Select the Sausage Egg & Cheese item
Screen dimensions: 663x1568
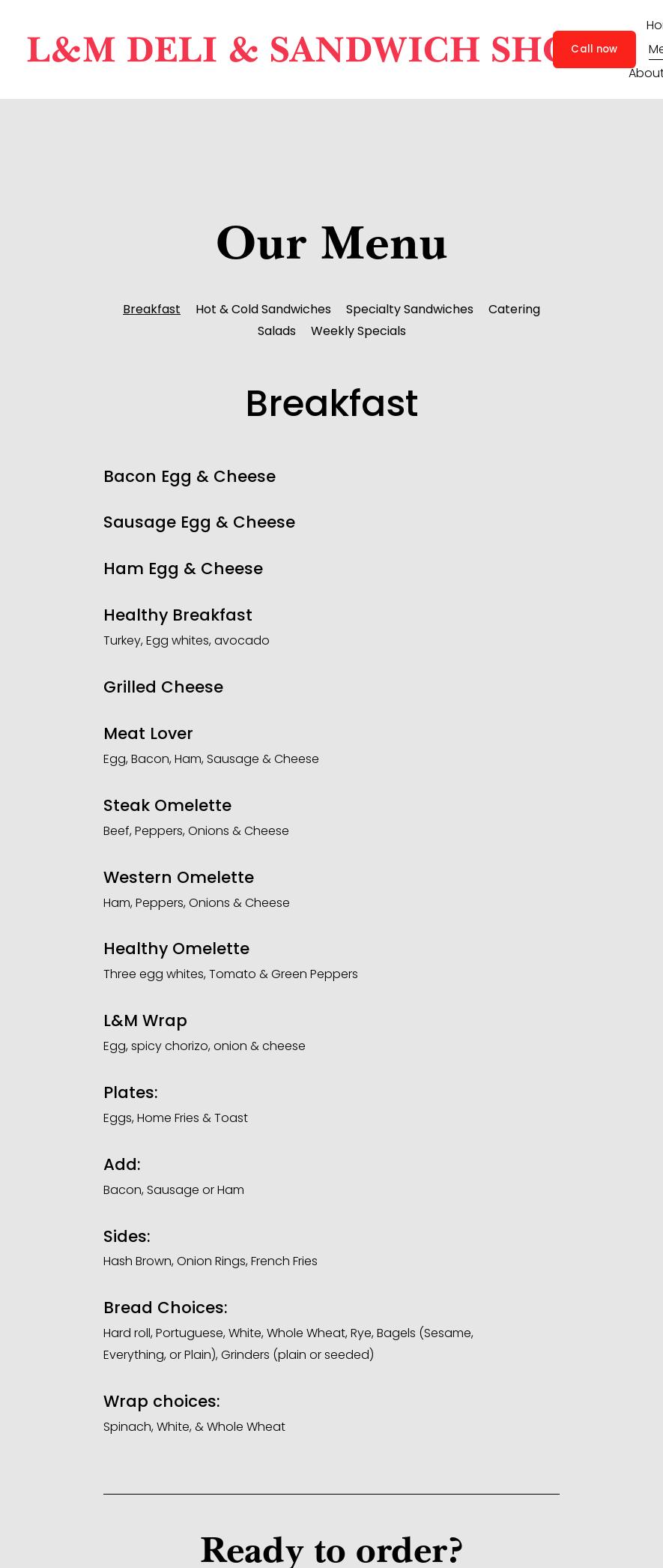click(199, 522)
